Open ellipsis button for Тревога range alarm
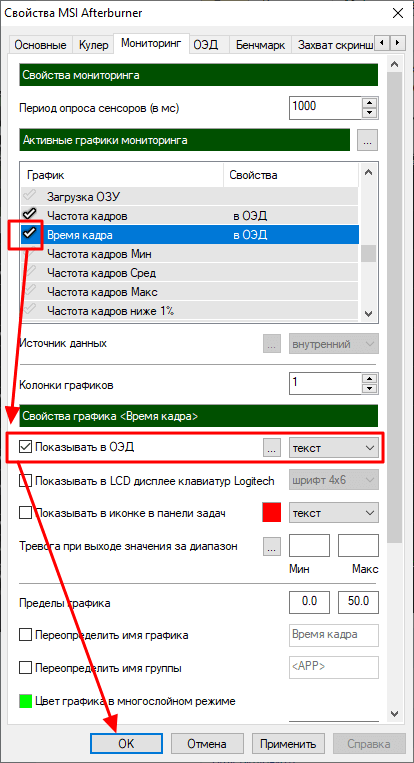The height and width of the screenshot is (763, 414). pyautogui.click(x=272, y=546)
